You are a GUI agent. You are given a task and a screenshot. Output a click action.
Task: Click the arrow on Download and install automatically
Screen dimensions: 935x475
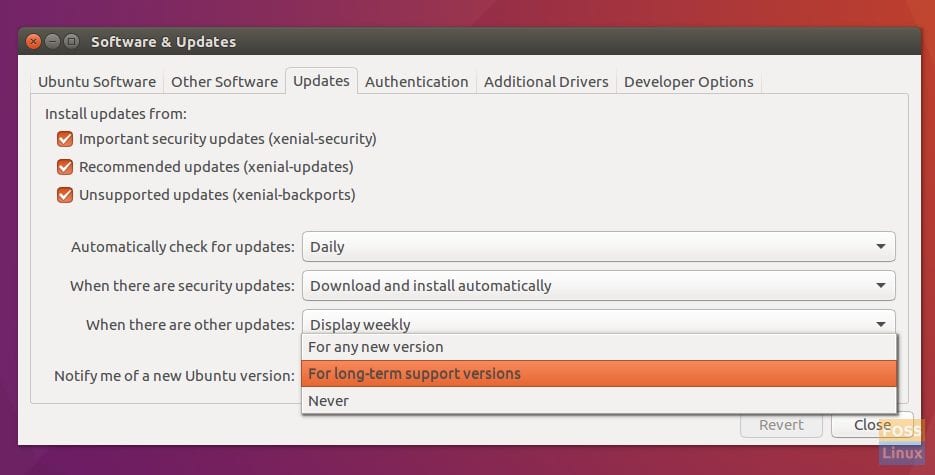881,285
